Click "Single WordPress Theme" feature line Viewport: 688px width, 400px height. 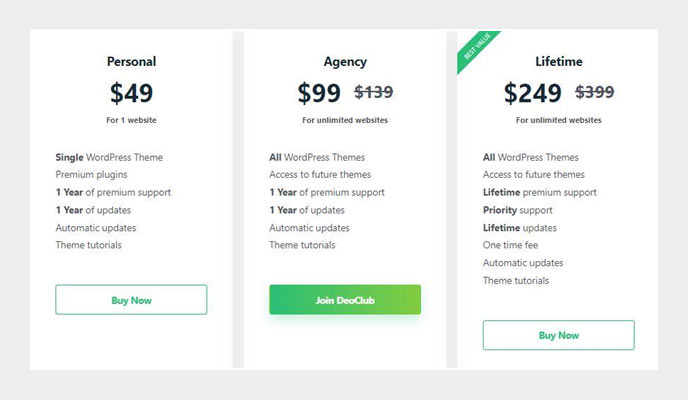point(109,157)
